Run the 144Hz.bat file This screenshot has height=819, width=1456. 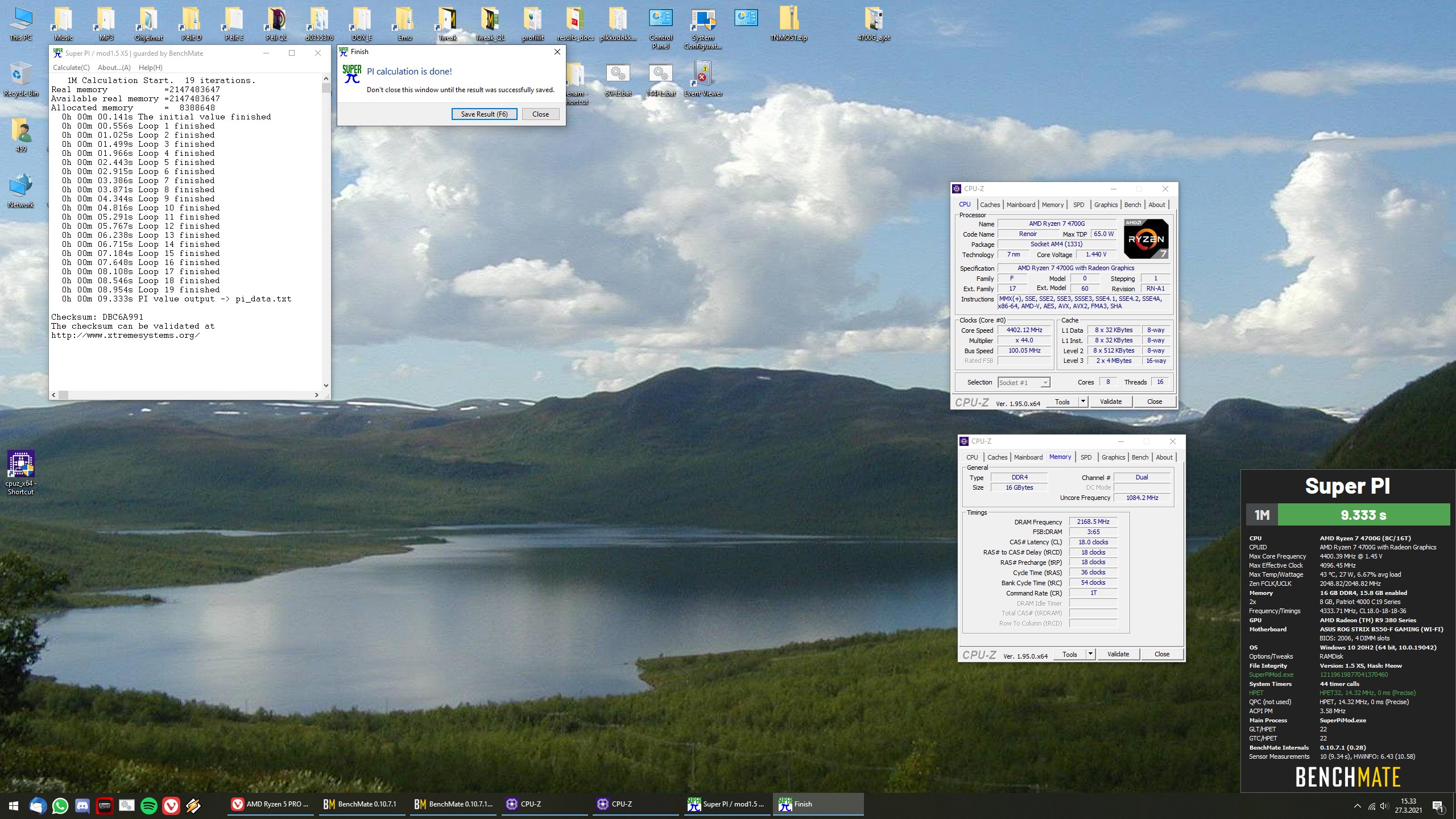(x=660, y=80)
